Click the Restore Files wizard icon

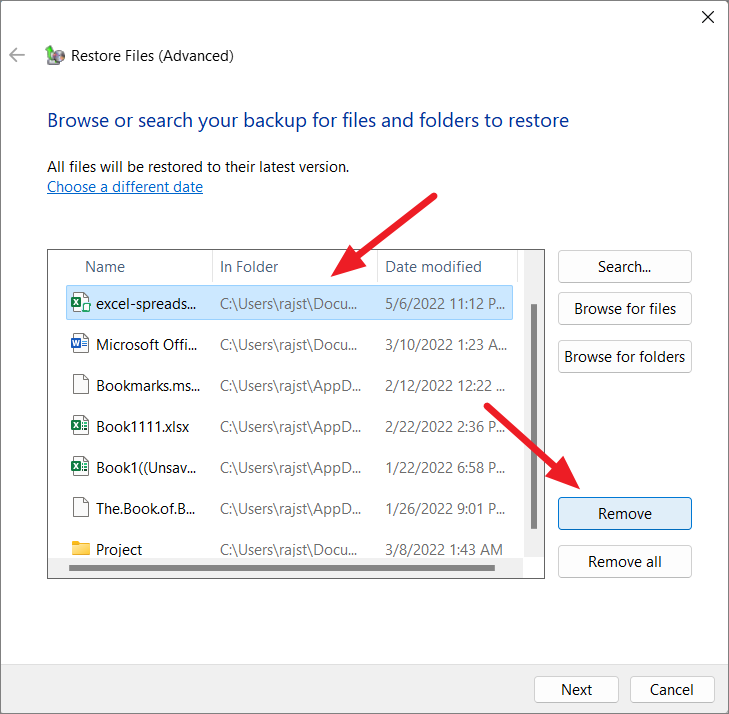click(55, 55)
